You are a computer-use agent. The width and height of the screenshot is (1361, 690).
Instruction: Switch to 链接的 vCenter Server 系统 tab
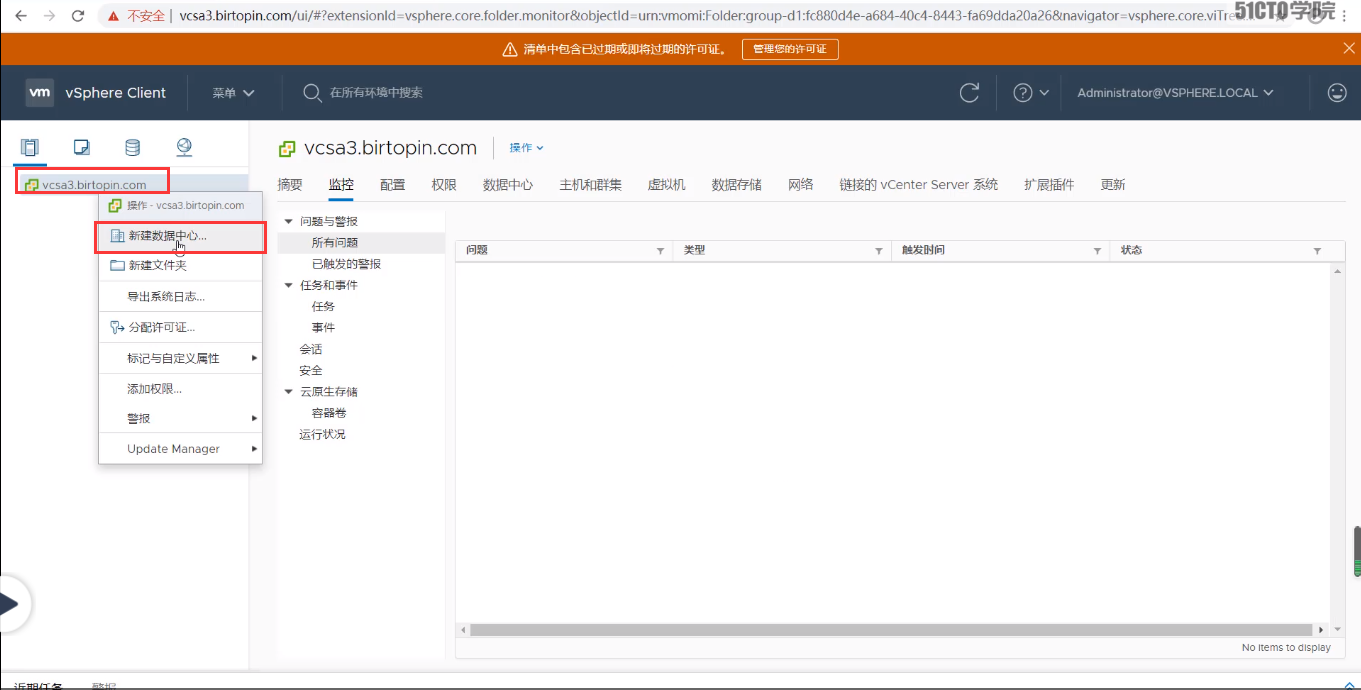pos(919,185)
